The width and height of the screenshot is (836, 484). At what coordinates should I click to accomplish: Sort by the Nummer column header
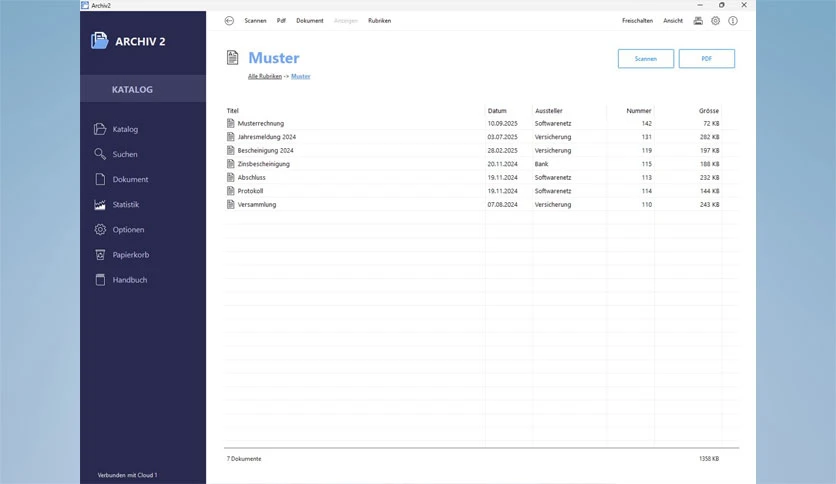pos(639,111)
